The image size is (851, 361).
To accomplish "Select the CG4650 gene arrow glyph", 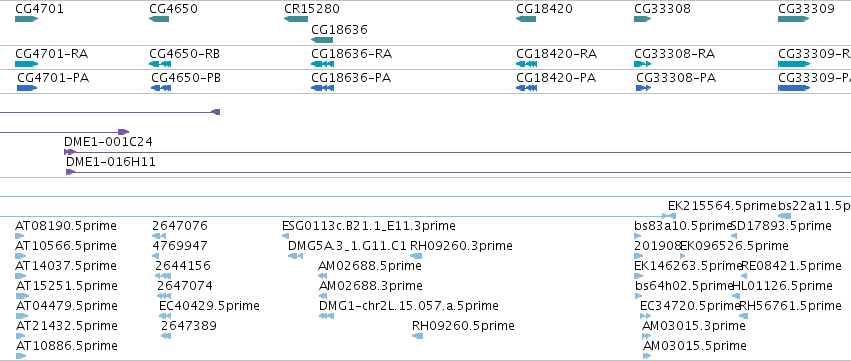I will tap(159, 19).
